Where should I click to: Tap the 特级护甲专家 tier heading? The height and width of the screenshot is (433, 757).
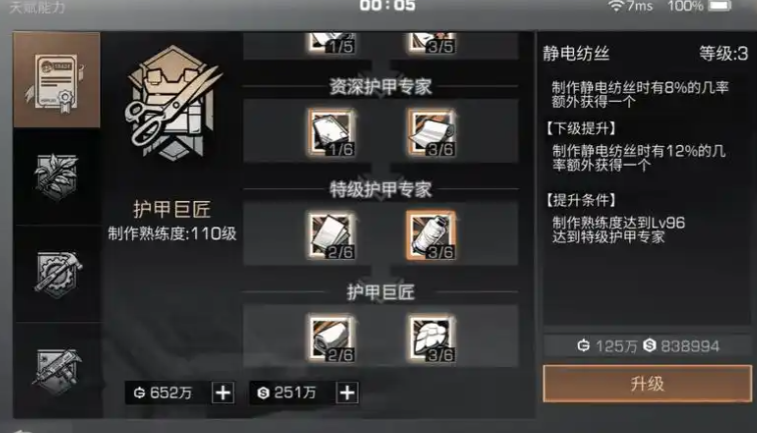380,190
